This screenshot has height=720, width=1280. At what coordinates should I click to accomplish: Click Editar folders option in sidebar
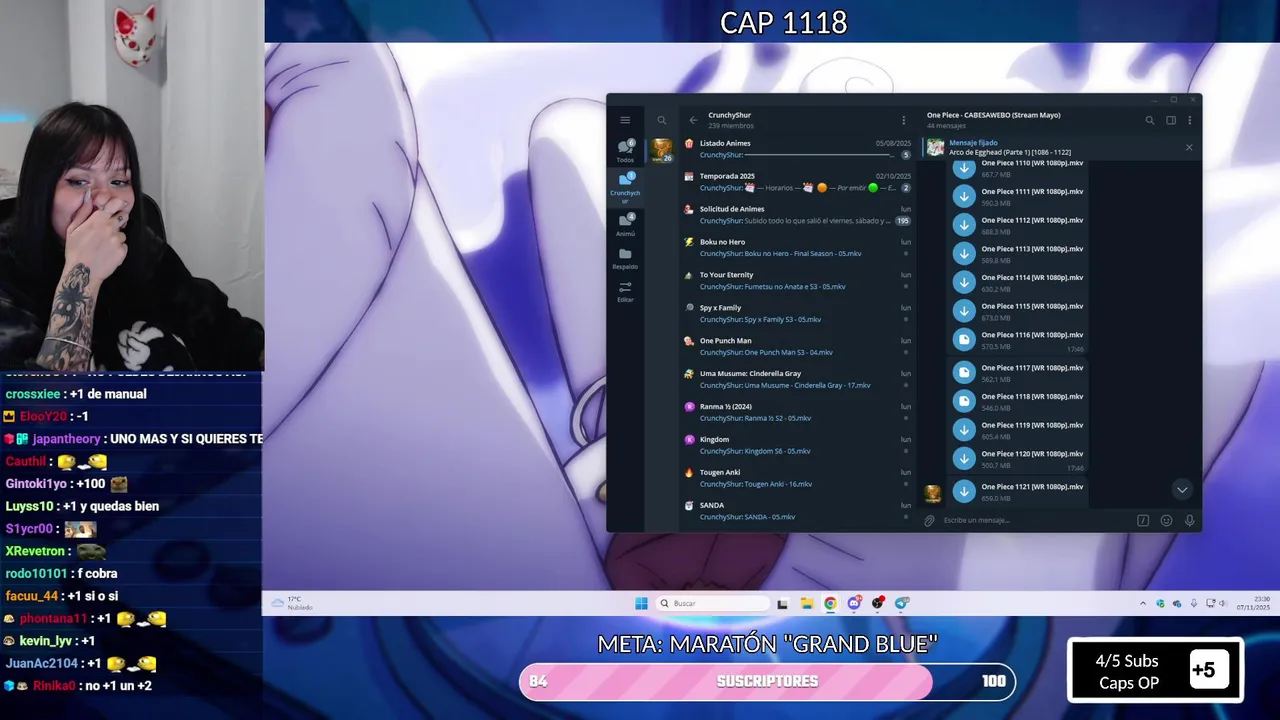coord(625,291)
